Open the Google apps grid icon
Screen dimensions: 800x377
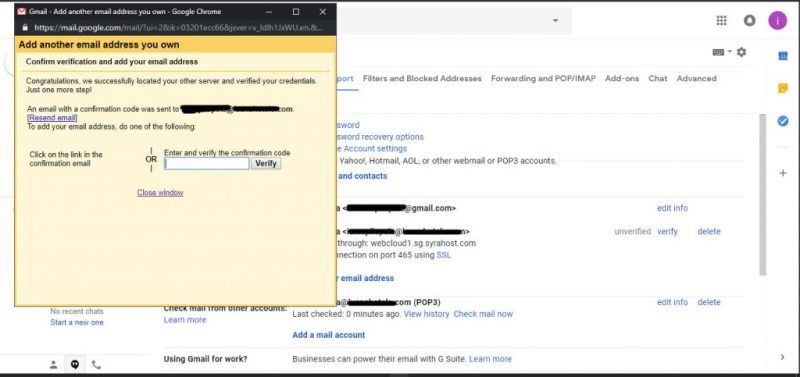(721, 20)
